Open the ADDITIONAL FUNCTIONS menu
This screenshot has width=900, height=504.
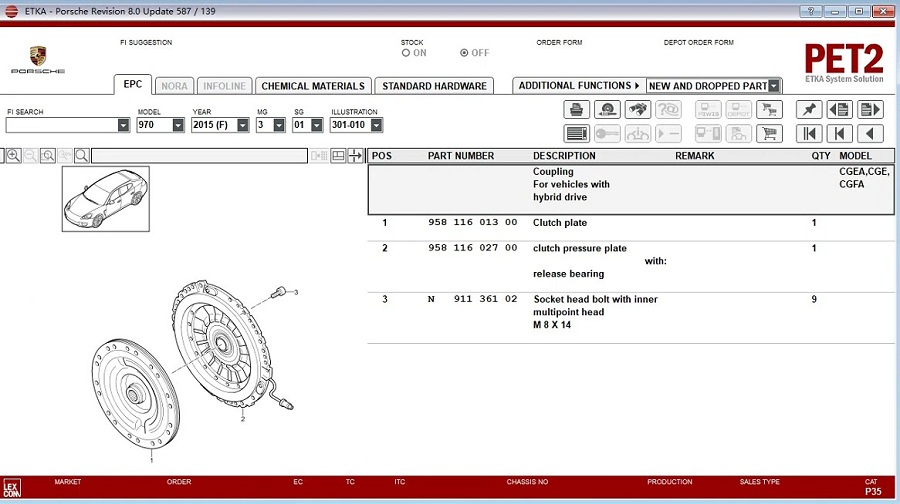579,86
